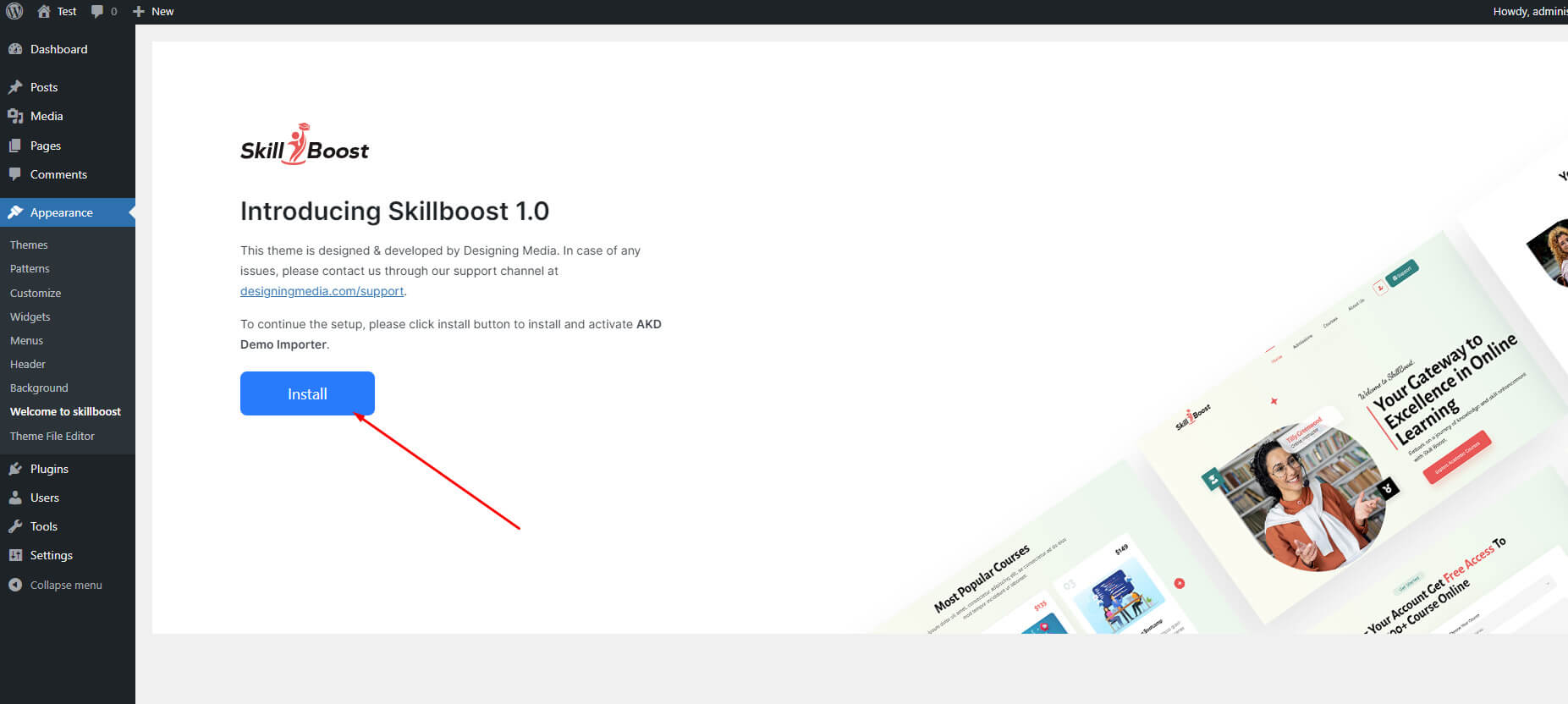Click the Users person icon

[x=15, y=498]
